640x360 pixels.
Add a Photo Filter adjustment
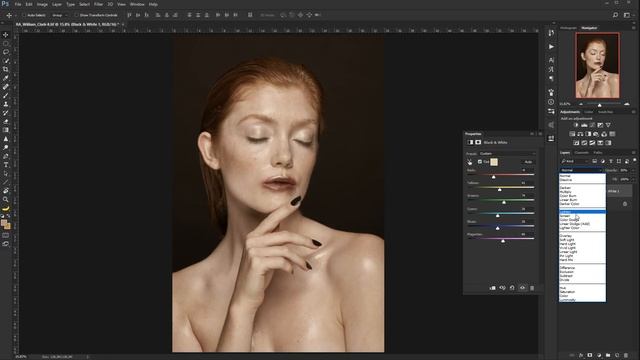596,134
